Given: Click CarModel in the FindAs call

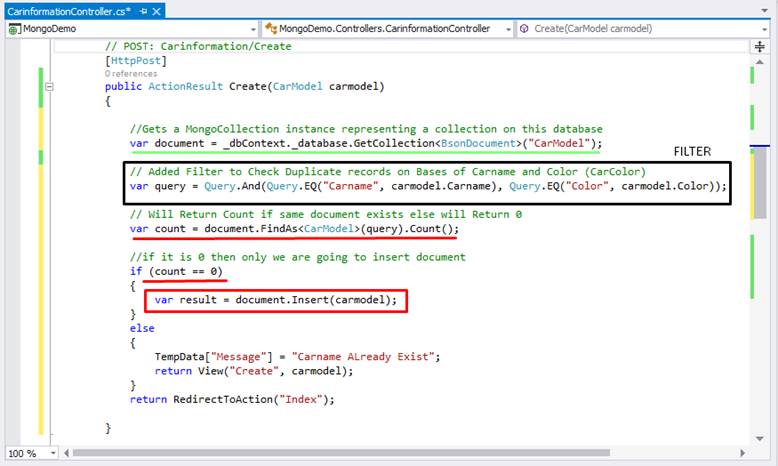Looking at the screenshot, I should click(328, 229).
